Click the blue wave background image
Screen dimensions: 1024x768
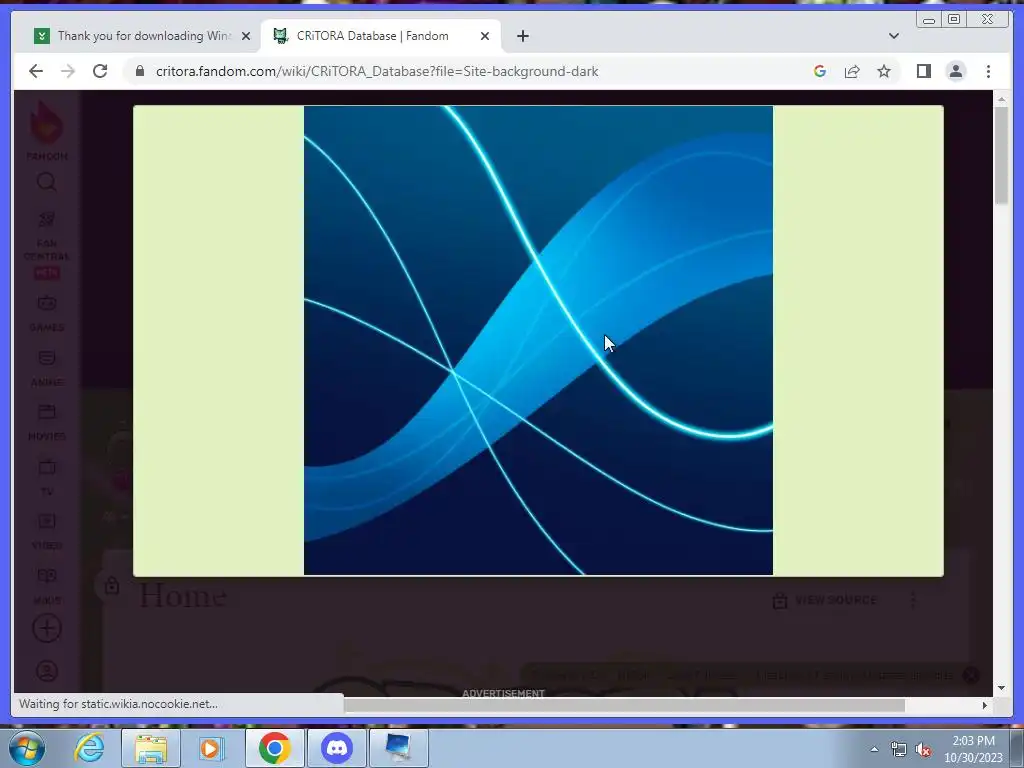tap(538, 340)
